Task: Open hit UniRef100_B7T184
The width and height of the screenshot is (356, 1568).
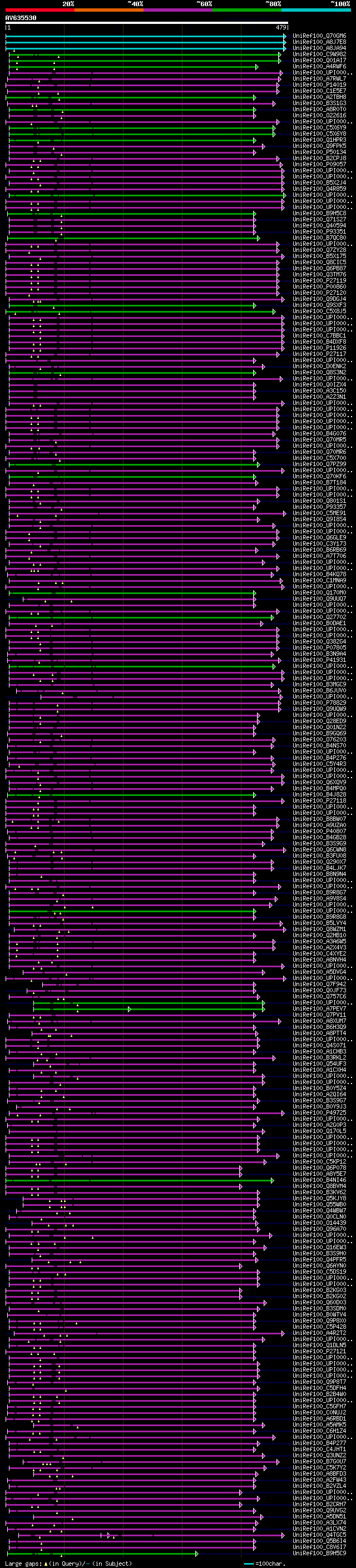Action: click(x=319, y=483)
